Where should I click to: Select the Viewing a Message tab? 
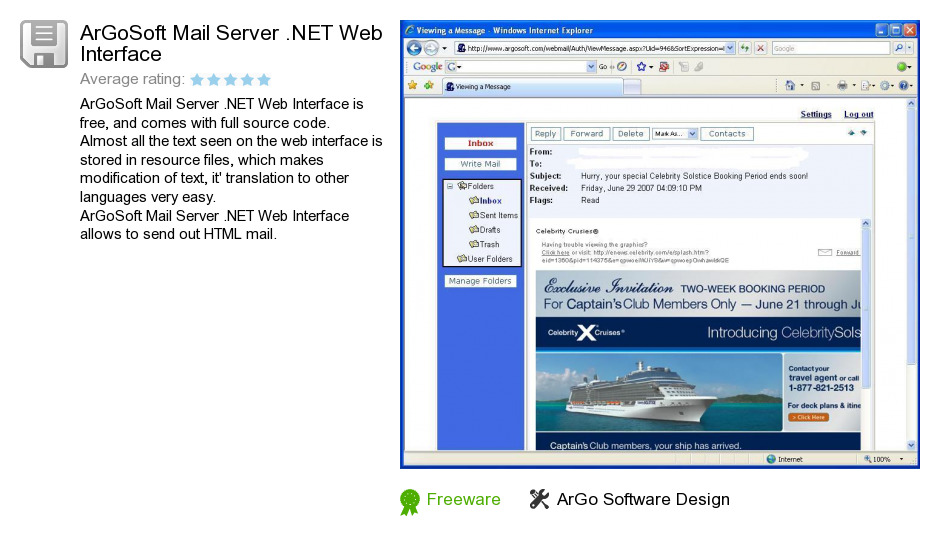pos(532,86)
